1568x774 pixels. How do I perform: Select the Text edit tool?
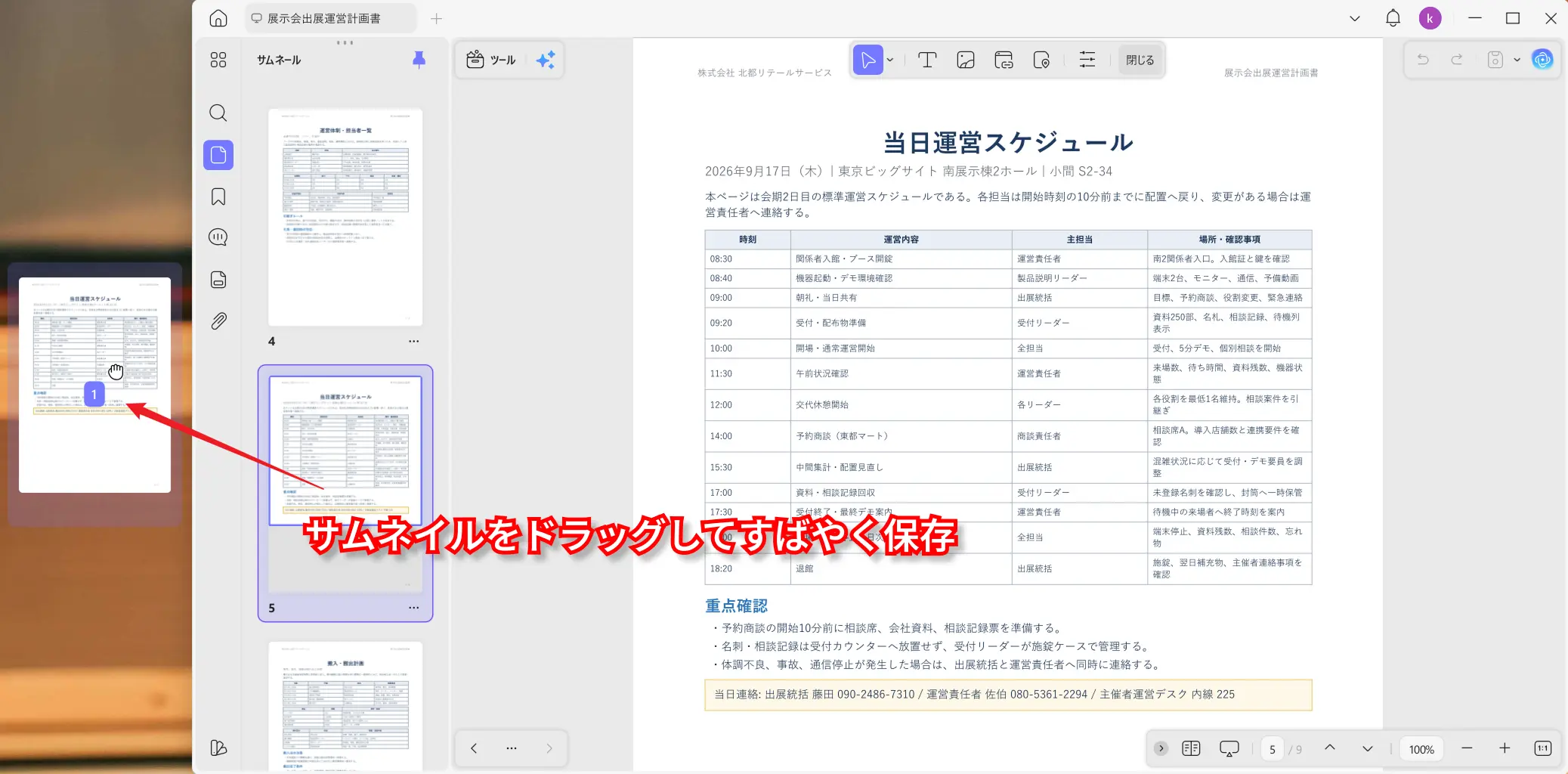927,60
